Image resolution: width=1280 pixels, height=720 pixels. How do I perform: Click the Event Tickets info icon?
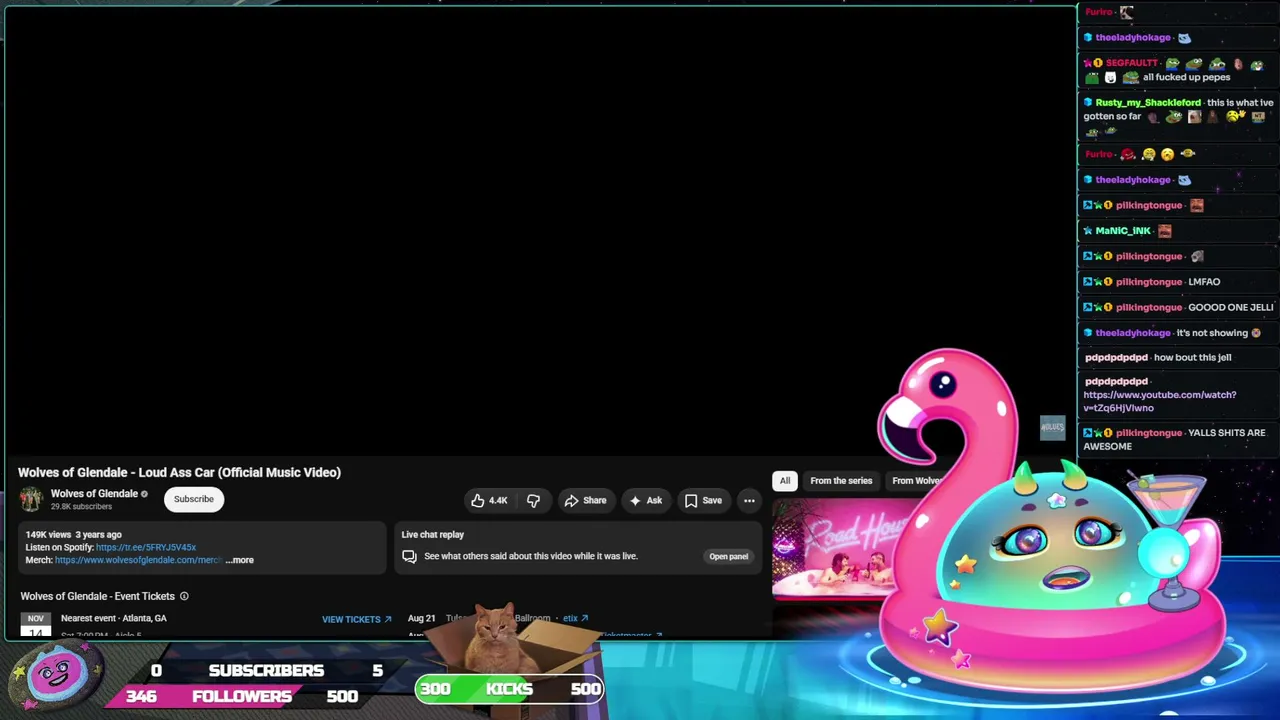tap(184, 596)
